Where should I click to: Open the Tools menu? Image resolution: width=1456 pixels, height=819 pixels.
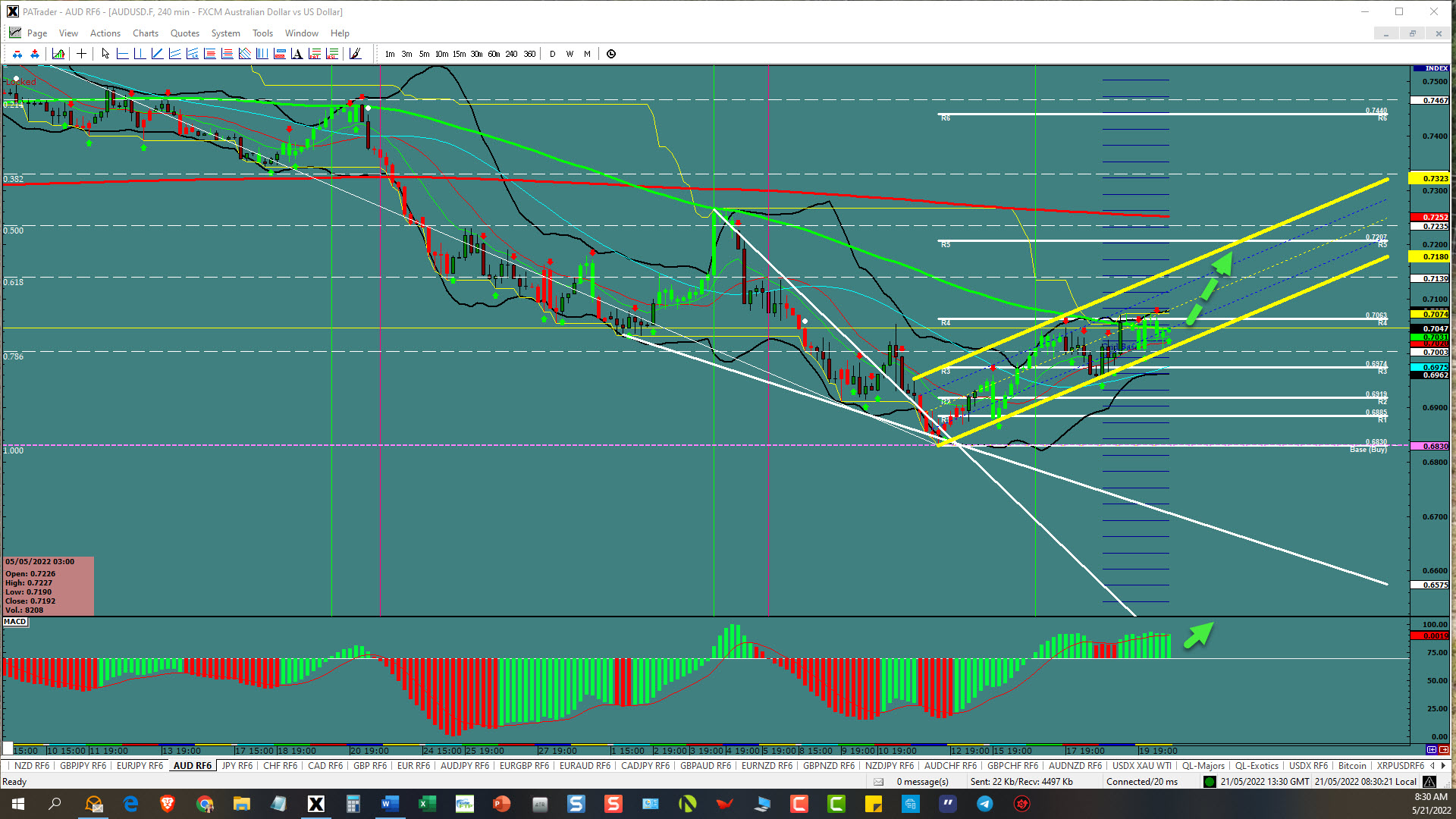point(262,33)
